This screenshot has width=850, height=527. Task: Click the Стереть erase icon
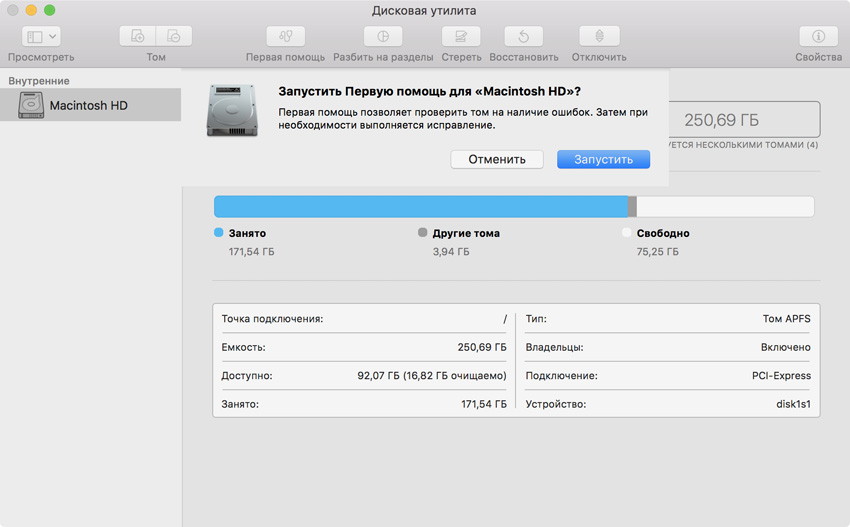tap(461, 37)
